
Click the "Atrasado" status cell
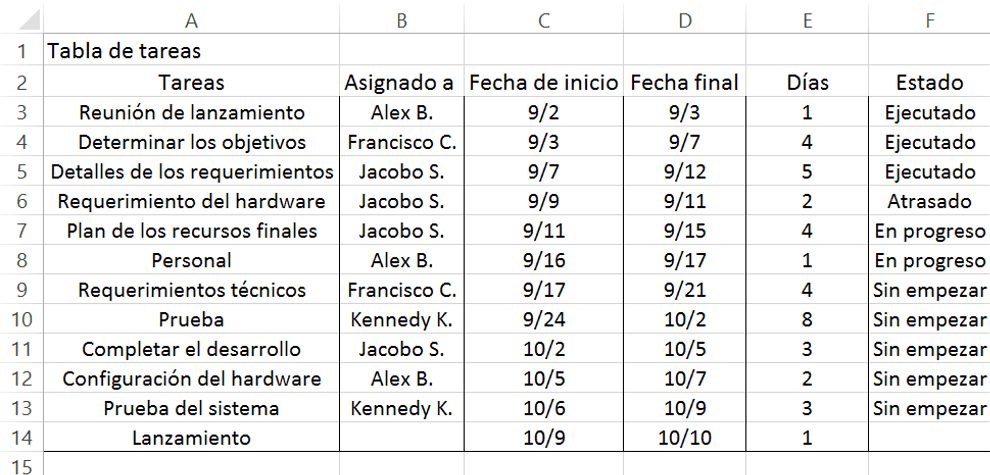coord(928,201)
